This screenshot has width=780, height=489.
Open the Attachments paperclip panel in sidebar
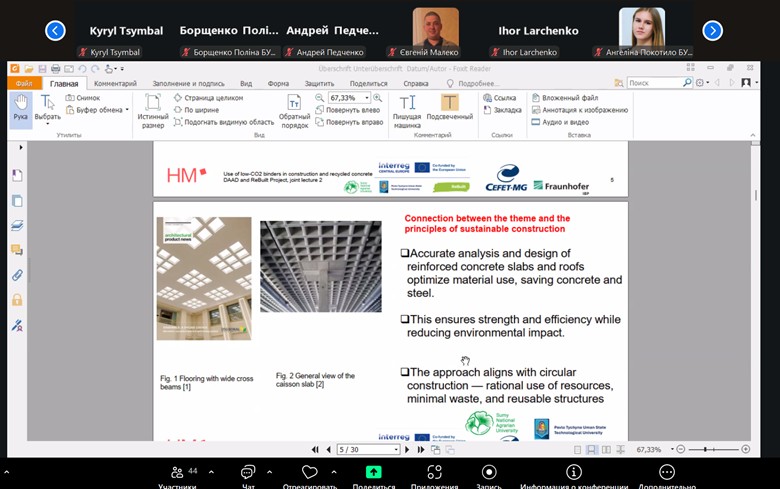click(17, 275)
